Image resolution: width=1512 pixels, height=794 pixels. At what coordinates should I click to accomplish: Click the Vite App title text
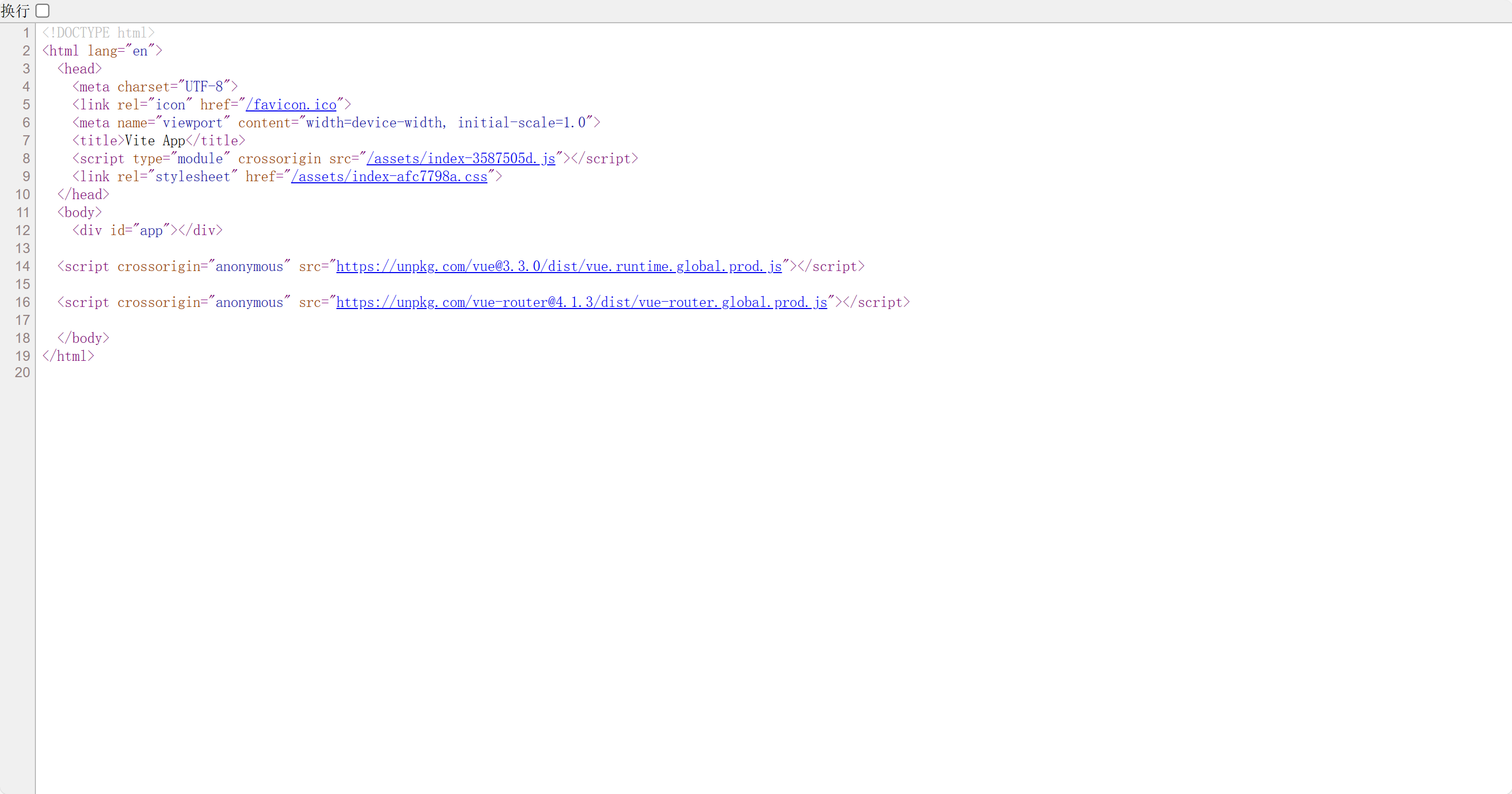tap(155, 141)
